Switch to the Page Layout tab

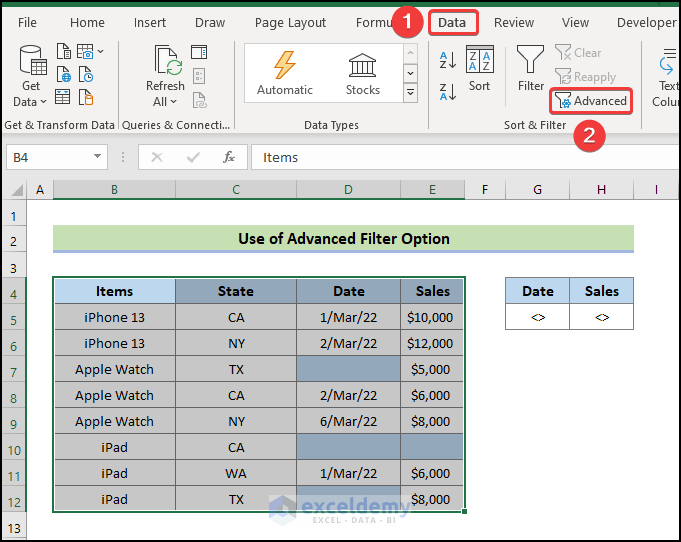tap(290, 23)
